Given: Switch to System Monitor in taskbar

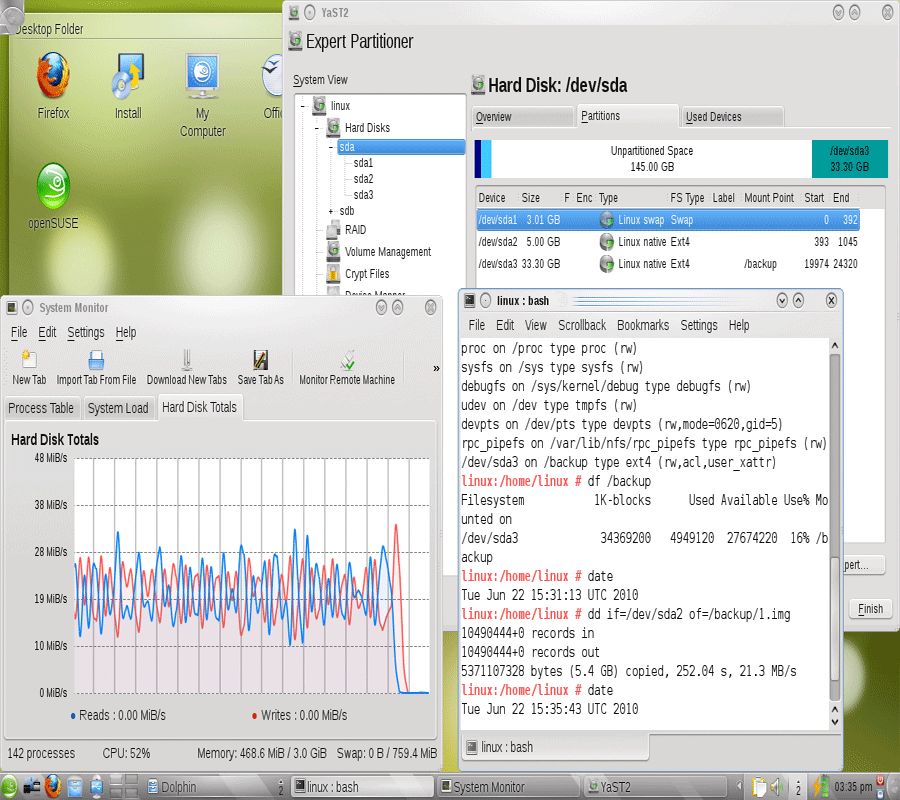Looking at the screenshot, I should 509,787.
